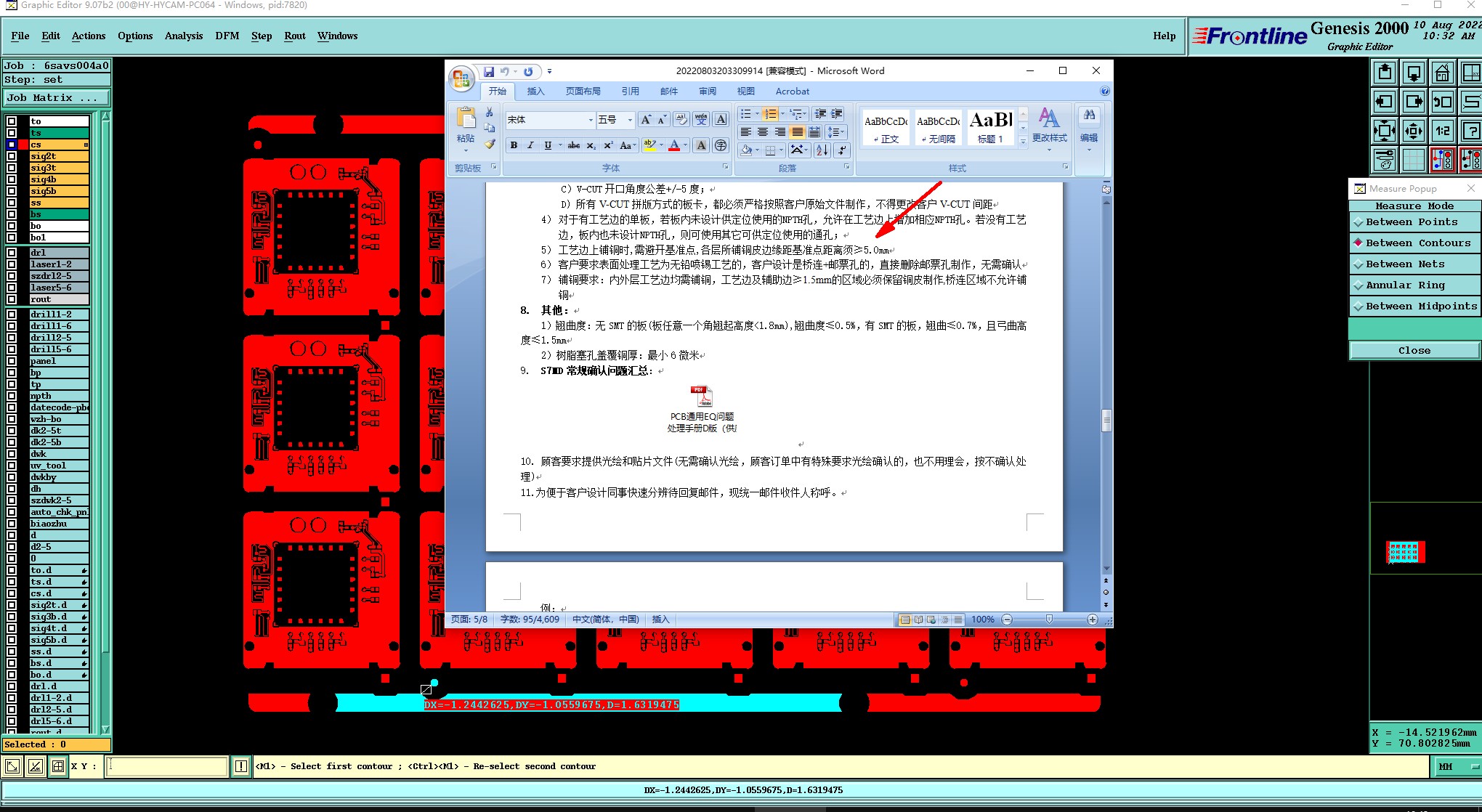Open the font size dropdown showing 五号

point(629,120)
